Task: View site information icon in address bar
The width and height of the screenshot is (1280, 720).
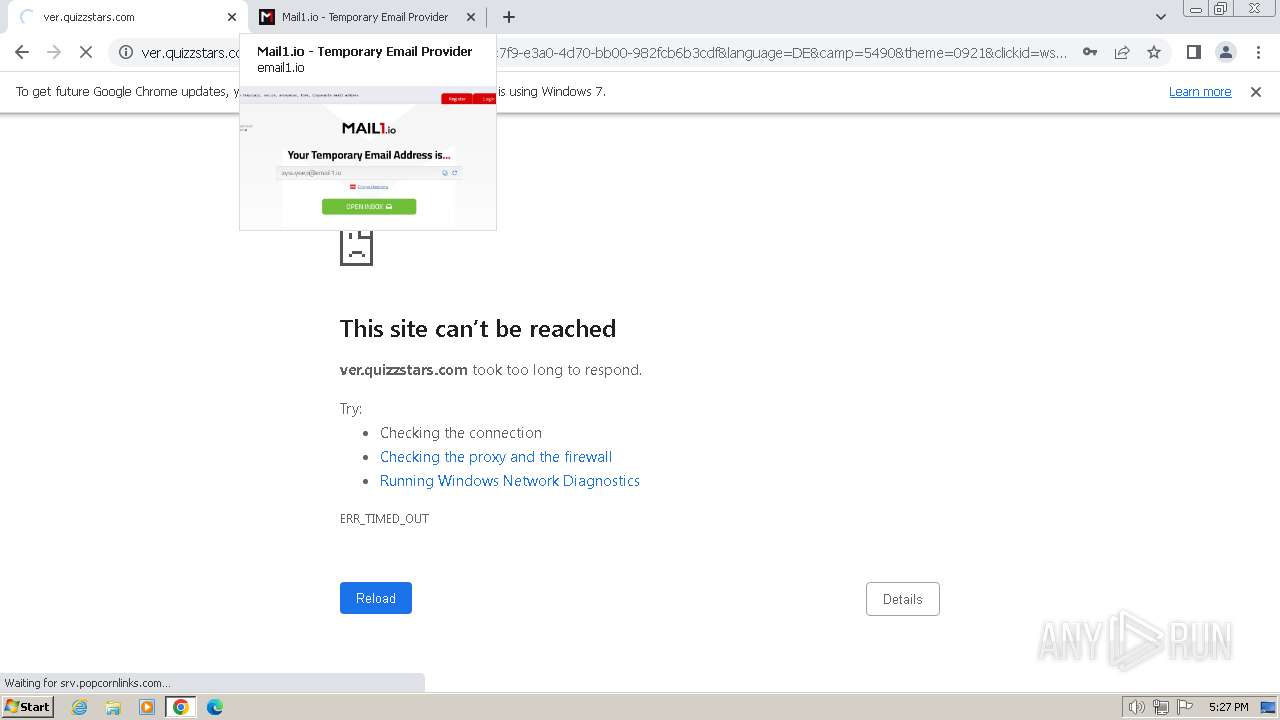Action: [126, 52]
